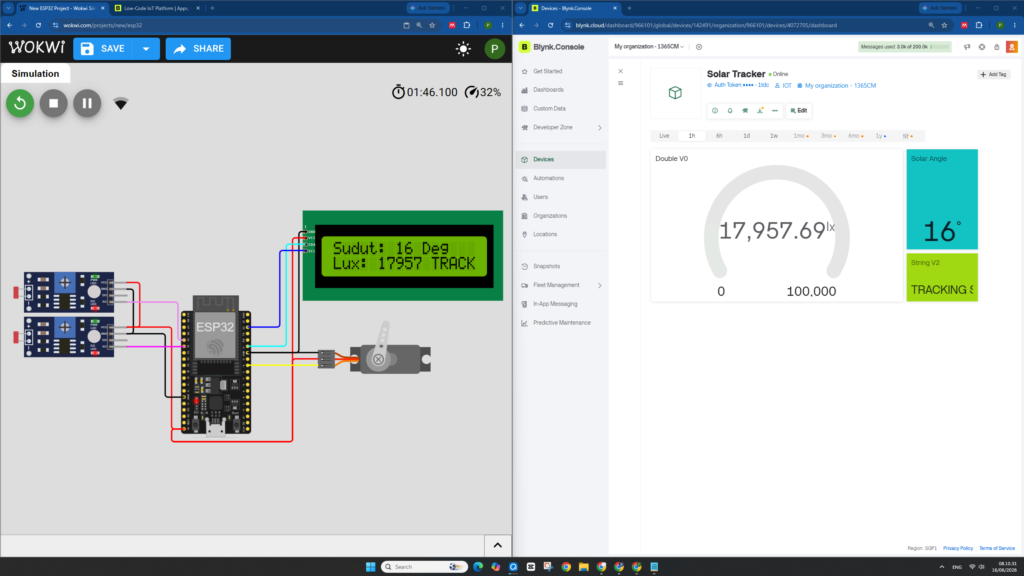The height and width of the screenshot is (576, 1024).
Task: Click the LCD display showing Sudut
Action: (x=403, y=255)
